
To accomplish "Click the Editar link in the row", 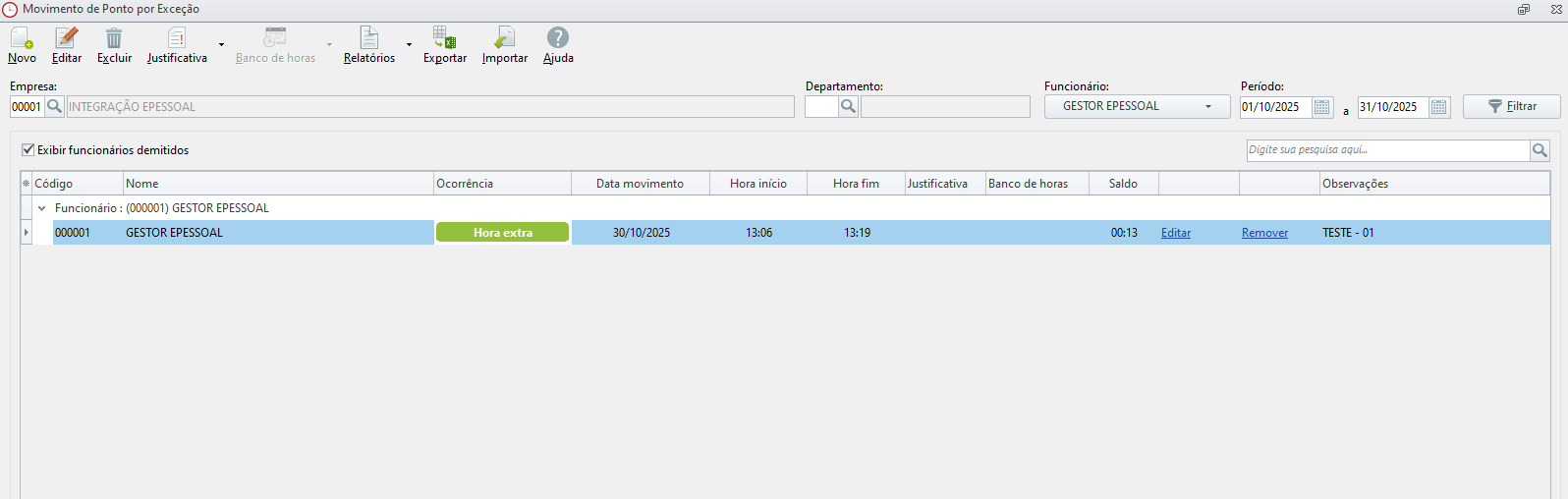I will point(1176,233).
